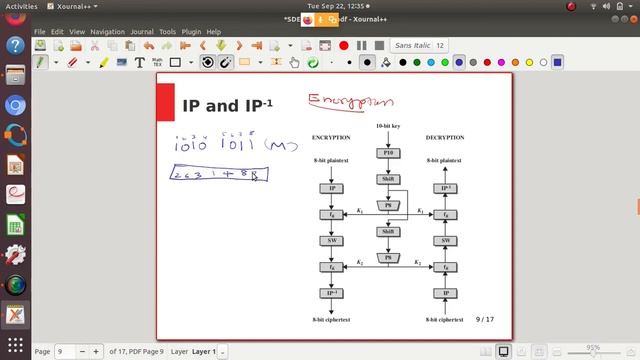This screenshot has height=360, width=640.
Task: Click the Redo arrow icon
Action: click(167, 45)
